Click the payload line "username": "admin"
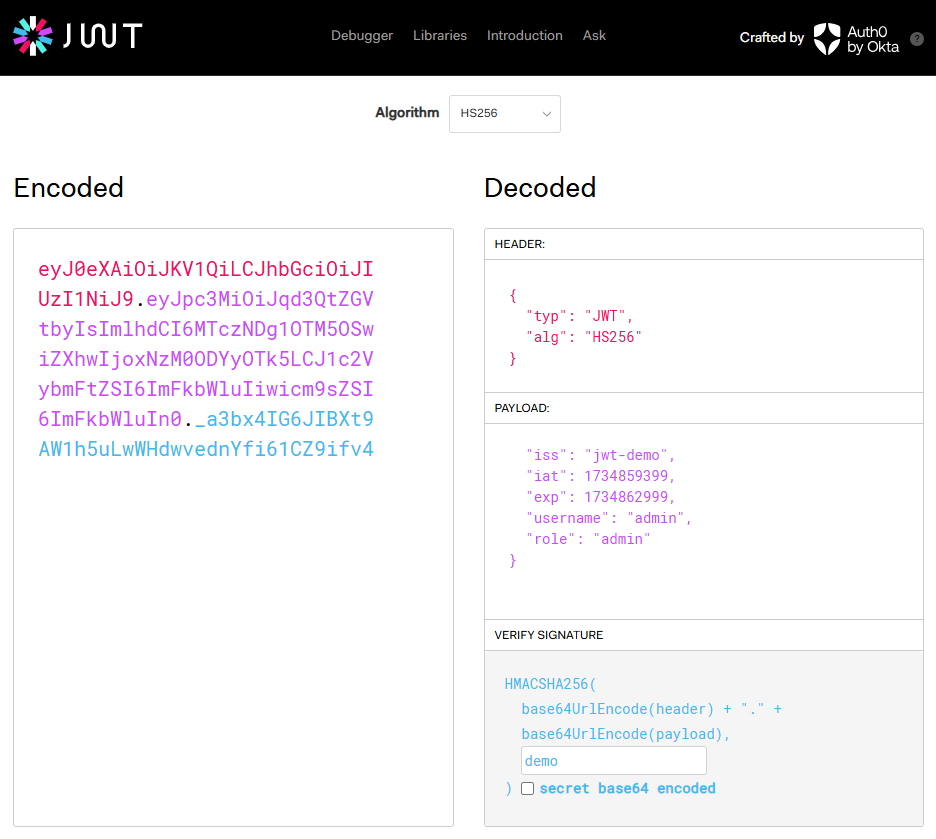This screenshot has height=839, width=936. coord(608,518)
